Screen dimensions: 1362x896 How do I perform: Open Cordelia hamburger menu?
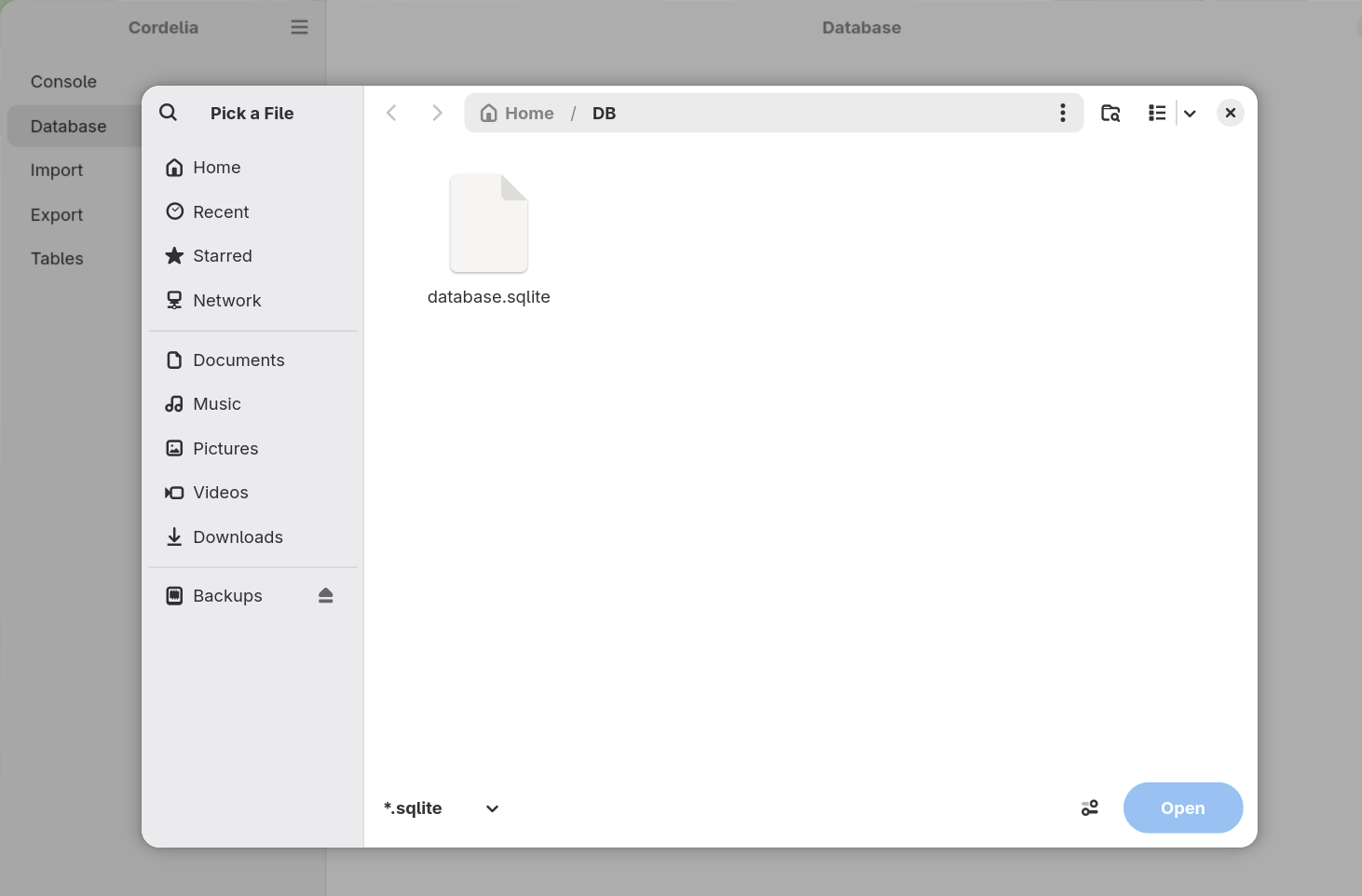tap(299, 27)
